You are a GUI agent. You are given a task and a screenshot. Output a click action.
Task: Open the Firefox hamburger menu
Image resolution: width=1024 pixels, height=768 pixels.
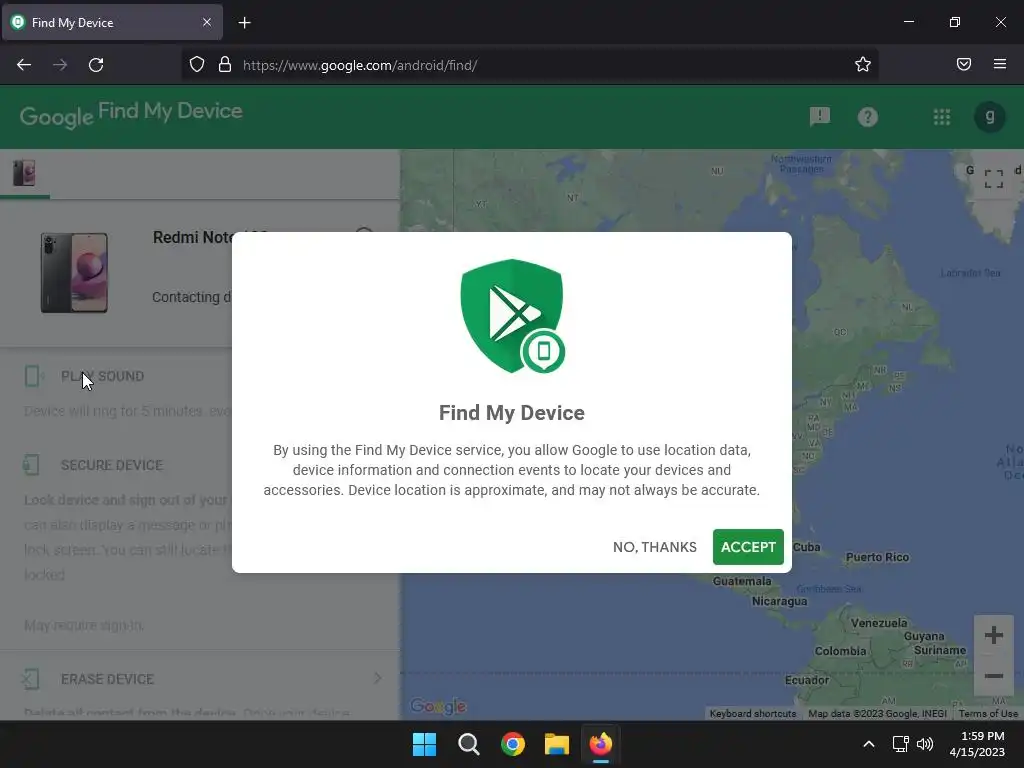point(1000,64)
